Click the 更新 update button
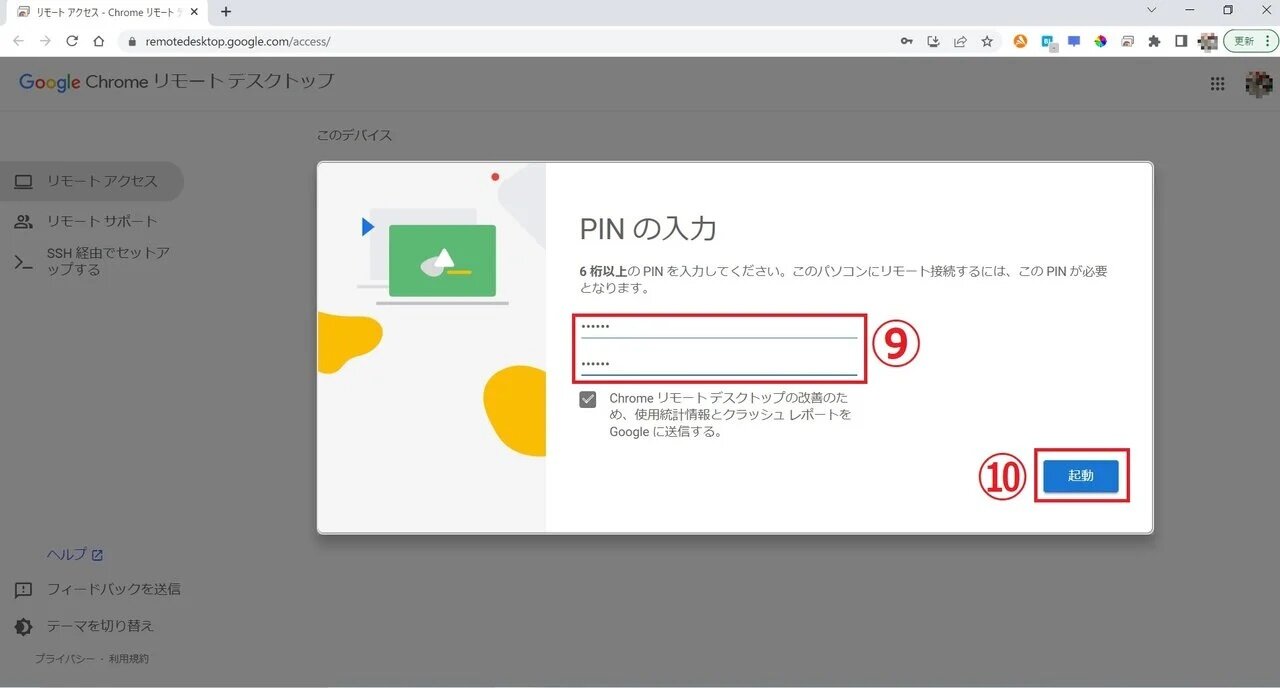 tap(1244, 41)
